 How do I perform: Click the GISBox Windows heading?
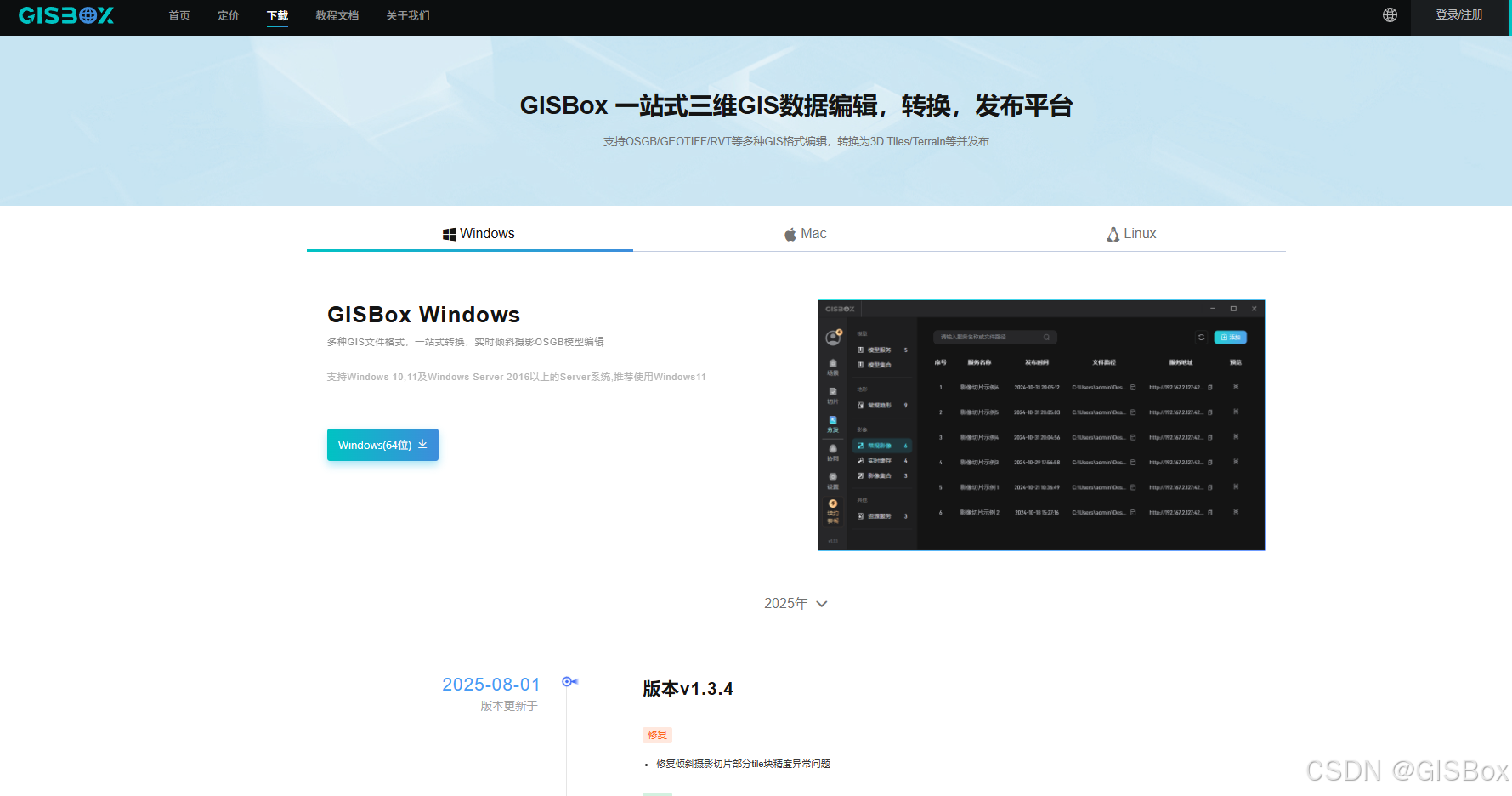click(423, 315)
